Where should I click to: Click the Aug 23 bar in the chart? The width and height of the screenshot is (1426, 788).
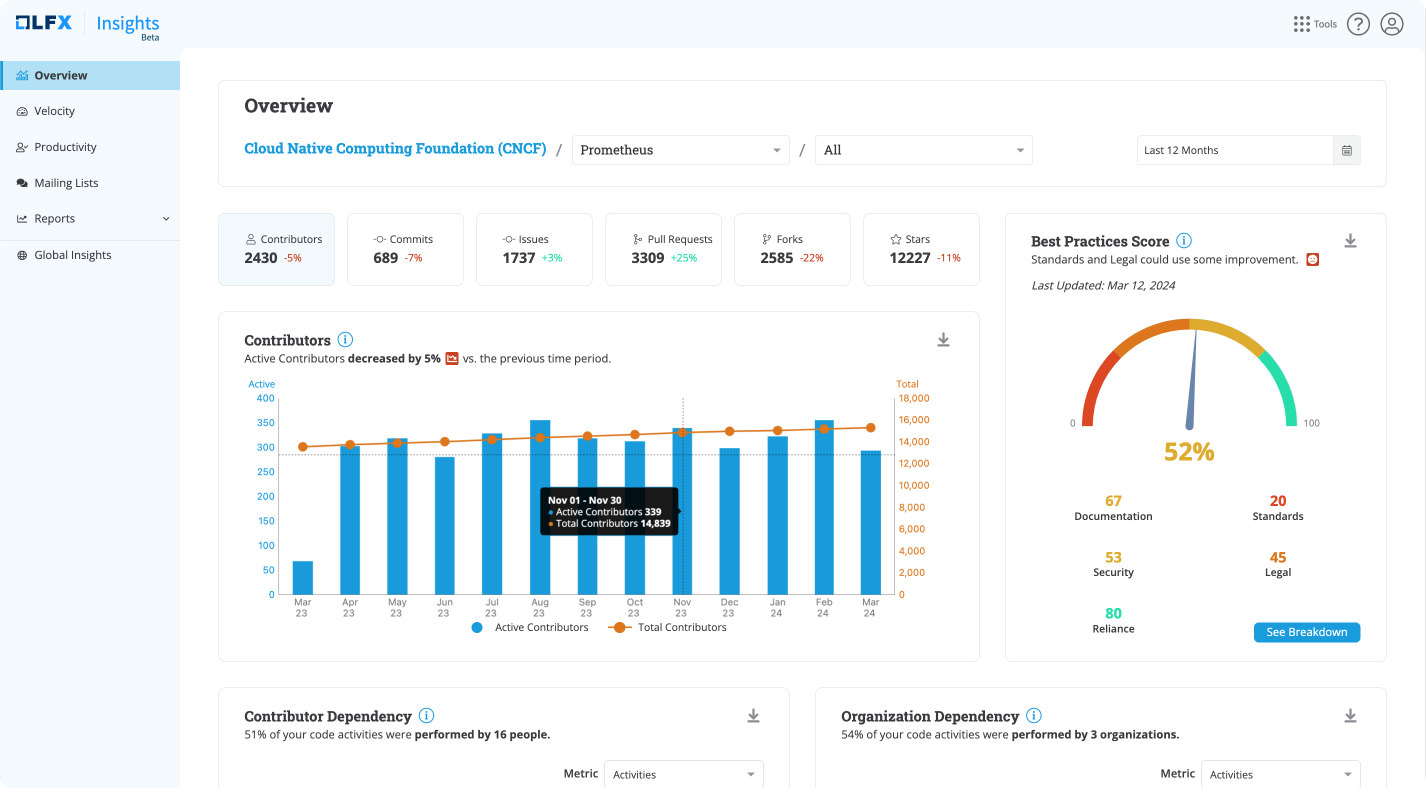pyautogui.click(x=540, y=507)
